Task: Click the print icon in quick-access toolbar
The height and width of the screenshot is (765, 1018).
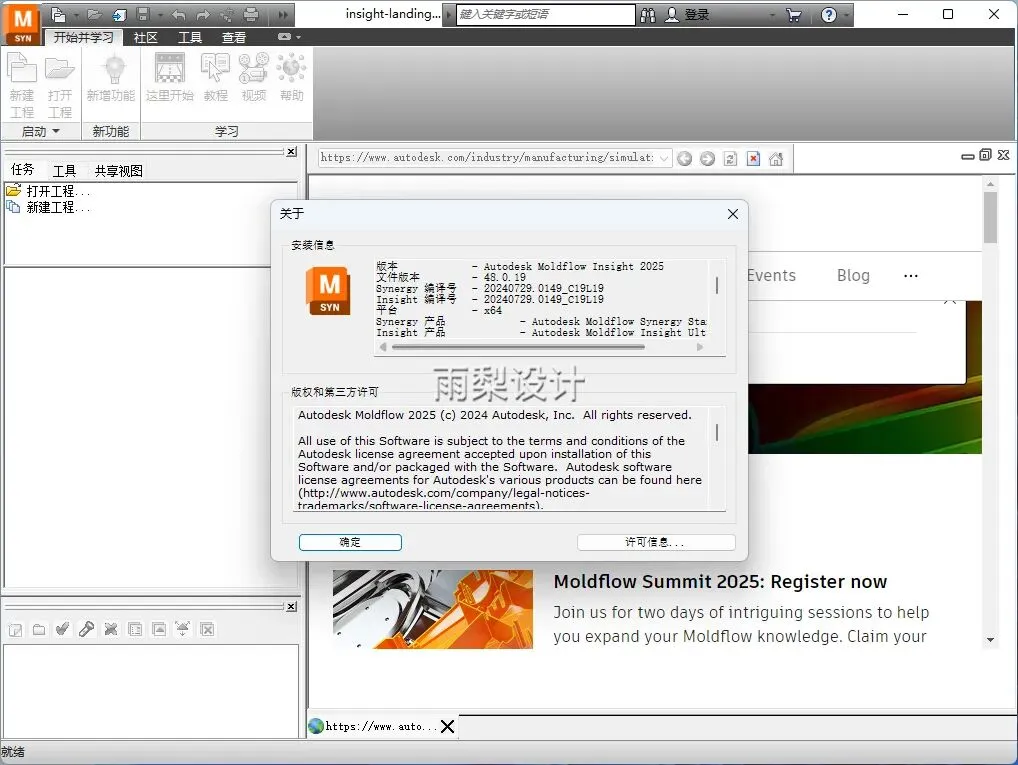Action: pos(251,15)
